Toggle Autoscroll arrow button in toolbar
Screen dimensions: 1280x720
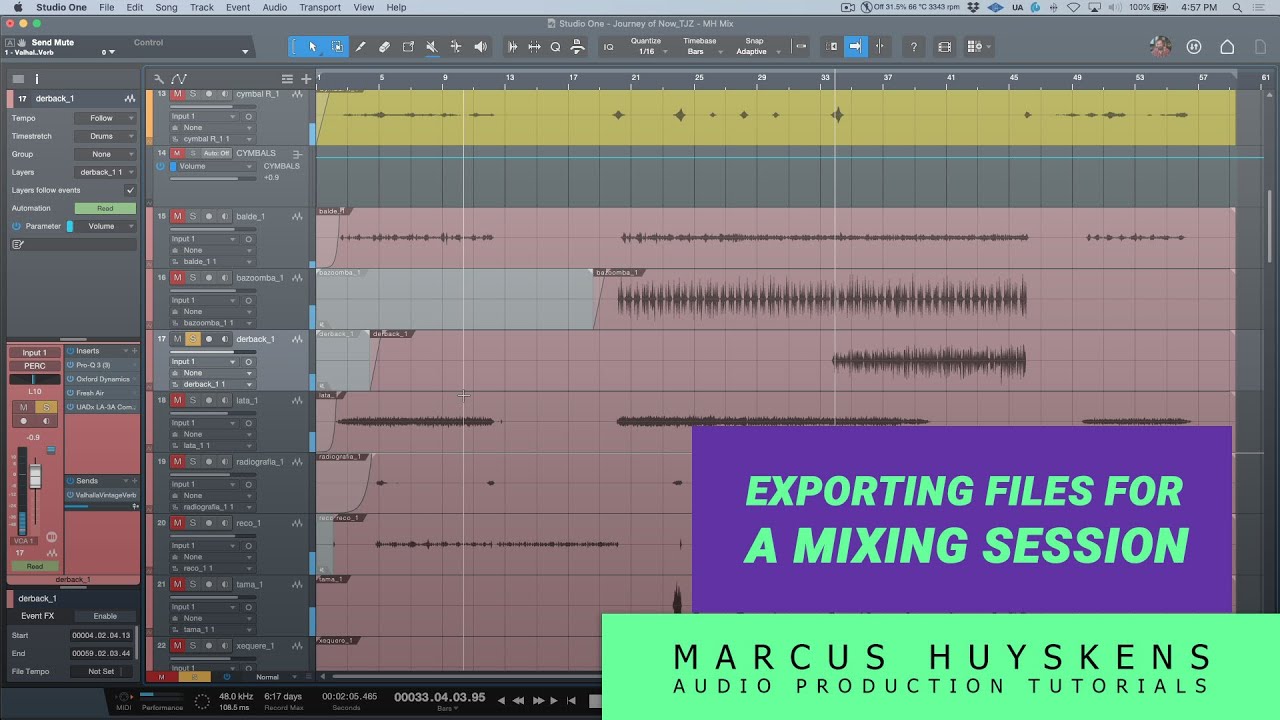coord(855,47)
